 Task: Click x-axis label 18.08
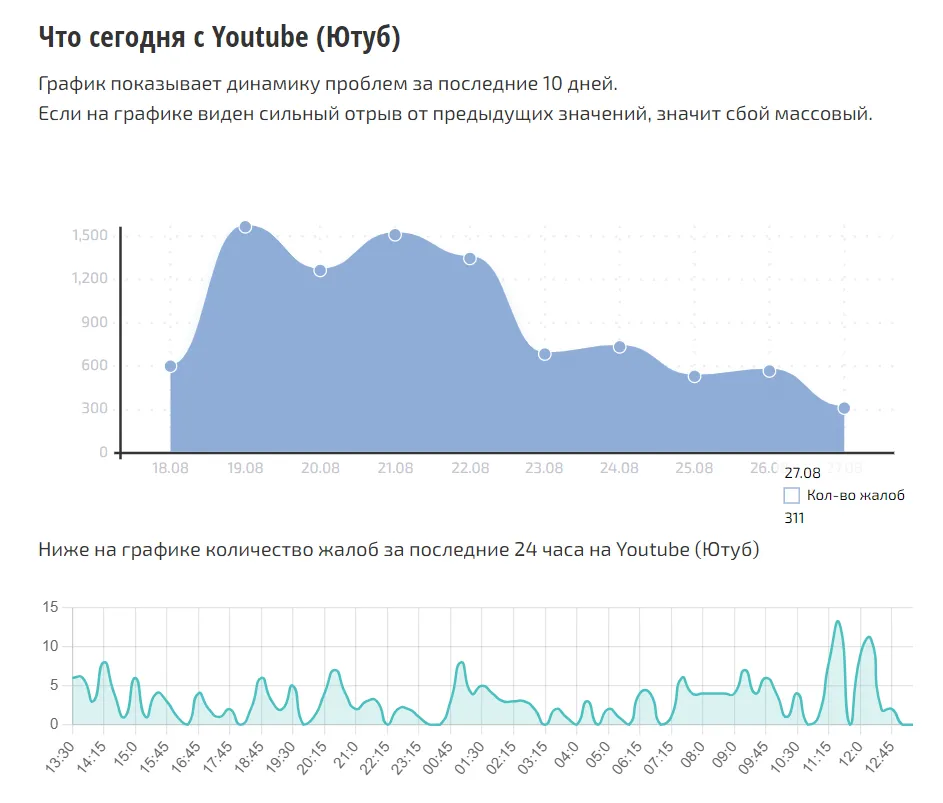click(x=170, y=468)
